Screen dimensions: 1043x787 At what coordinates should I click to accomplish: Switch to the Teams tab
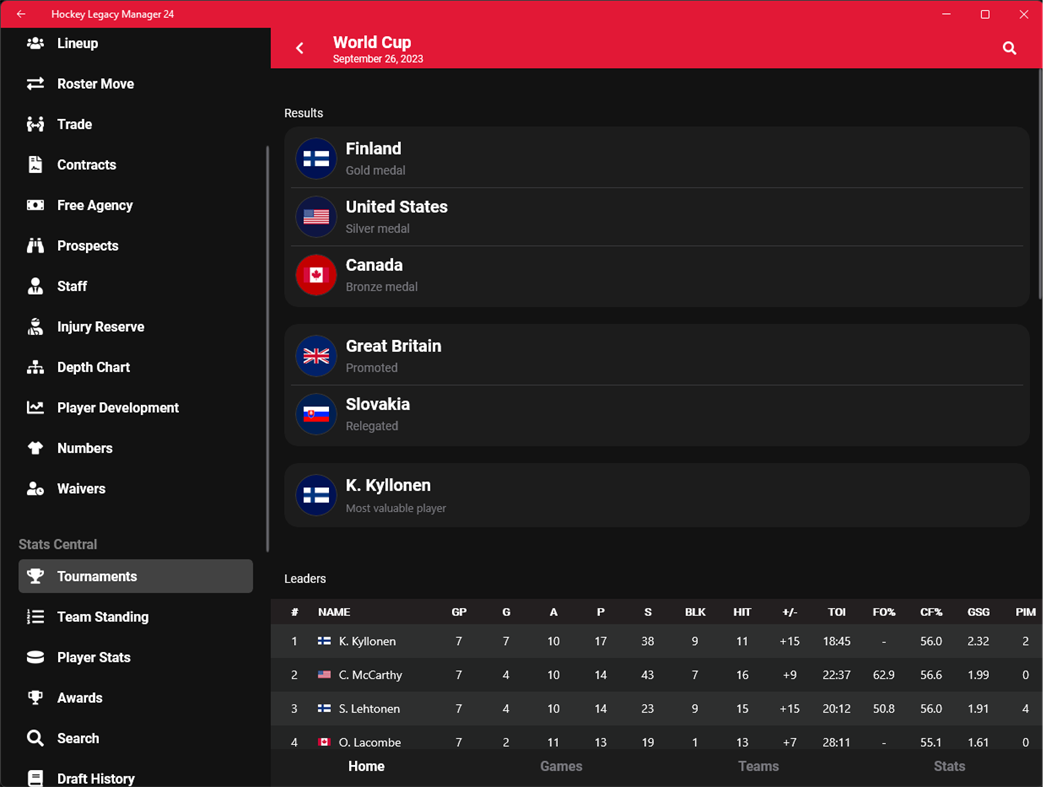point(758,766)
